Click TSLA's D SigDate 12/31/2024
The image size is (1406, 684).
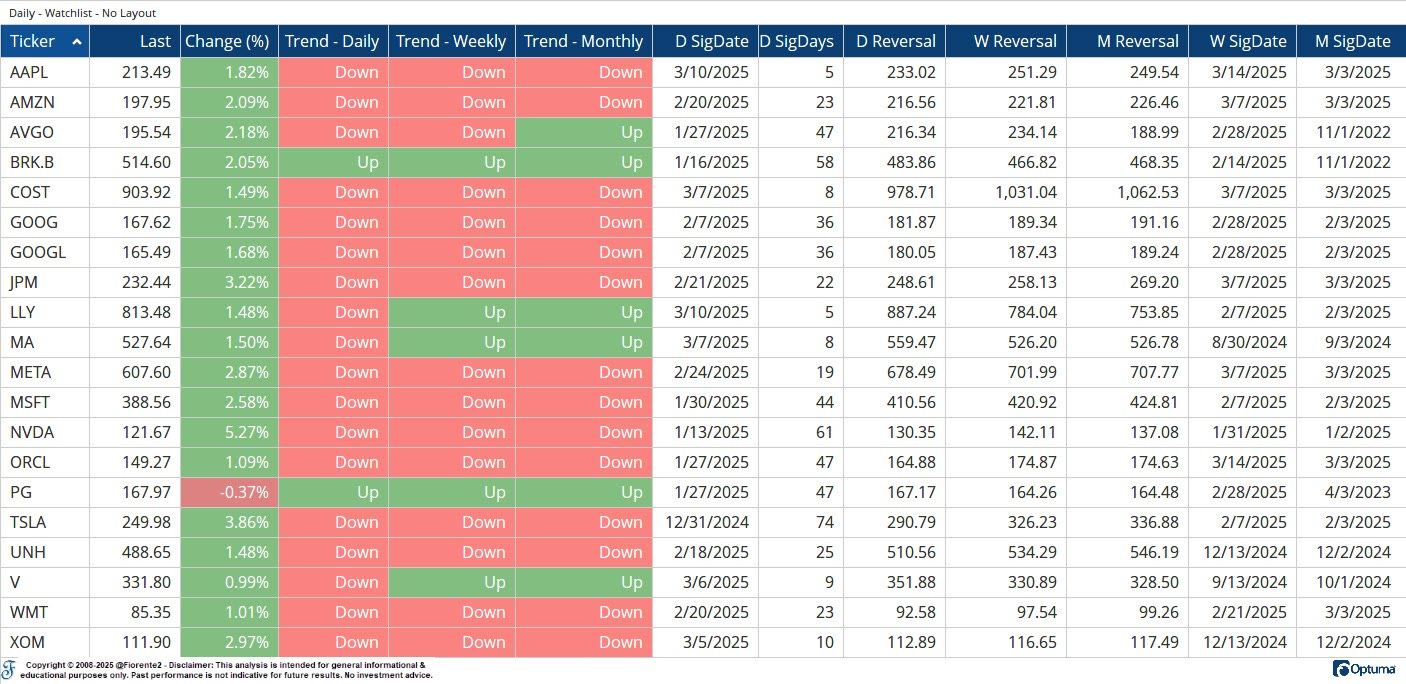point(707,522)
